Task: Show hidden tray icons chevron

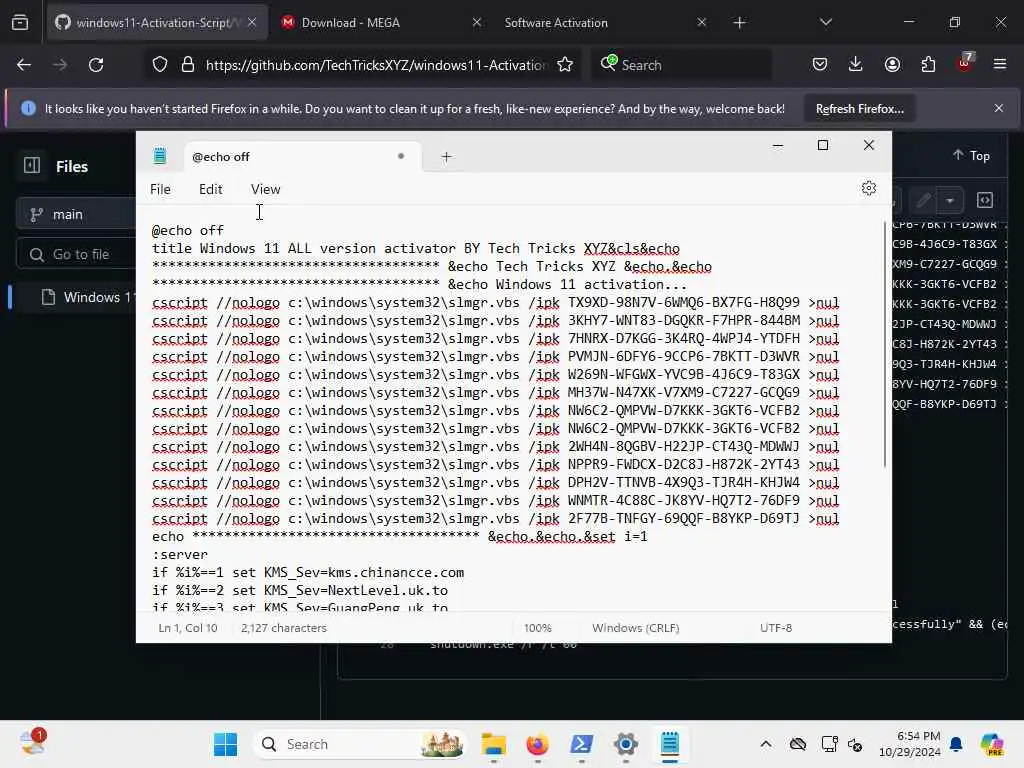Action: click(x=766, y=744)
